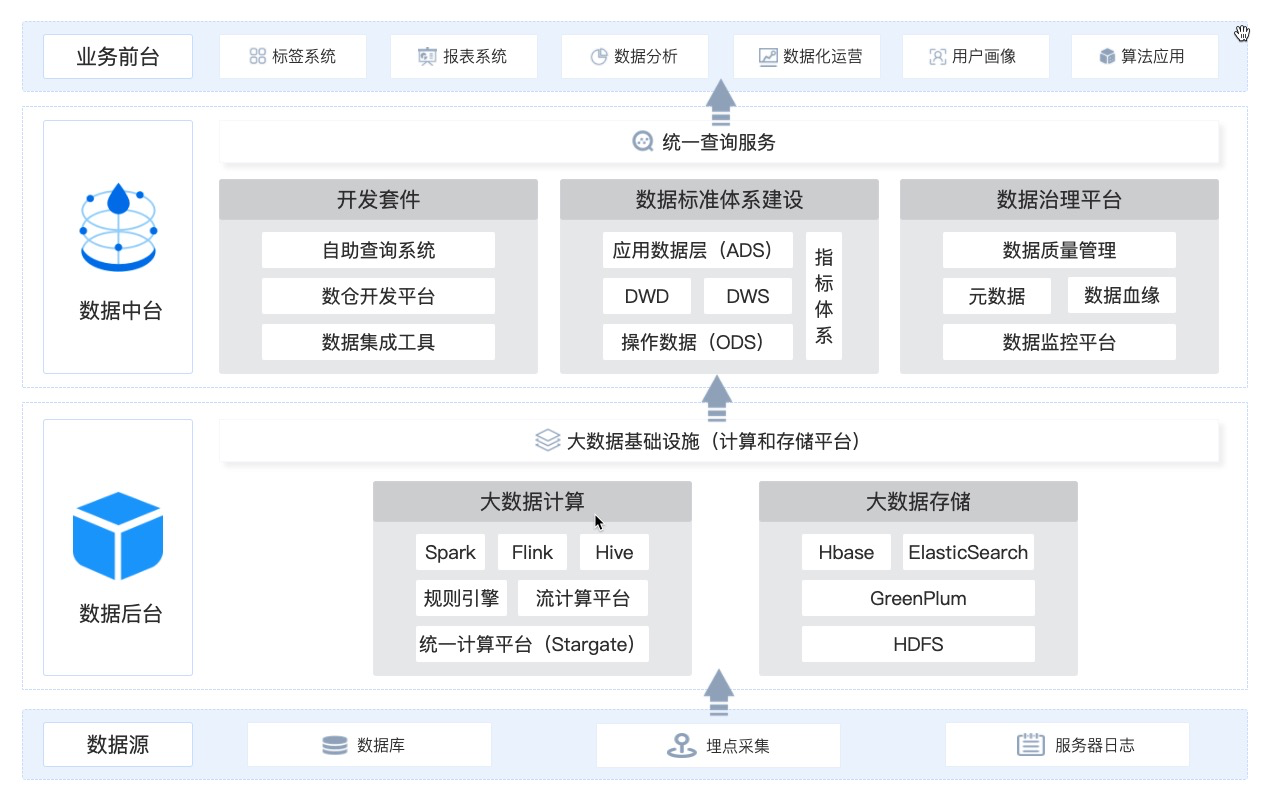The width and height of the screenshot is (1275, 800).
Task: Click the 数据化运营 line chart icon
Action: 768,57
